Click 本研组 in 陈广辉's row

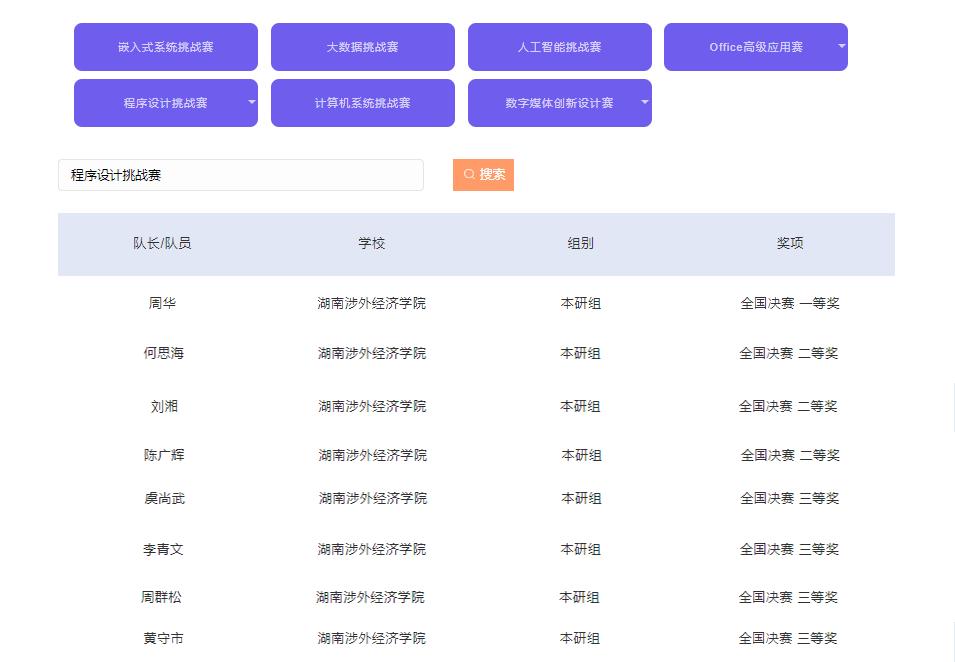582,455
